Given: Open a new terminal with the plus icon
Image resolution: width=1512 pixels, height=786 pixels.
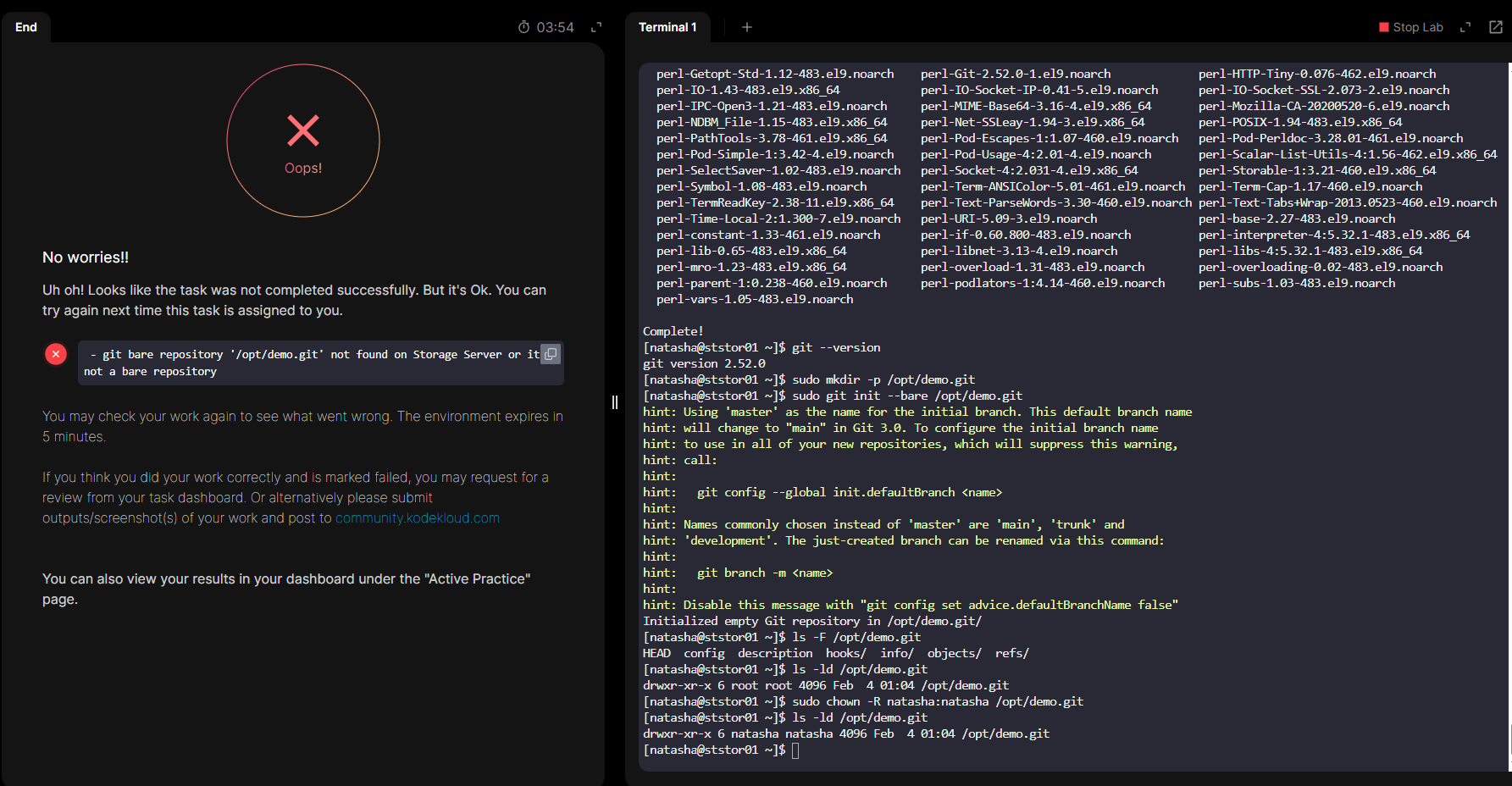Looking at the screenshot, I should pyautogui.click(x=747, y=27).
